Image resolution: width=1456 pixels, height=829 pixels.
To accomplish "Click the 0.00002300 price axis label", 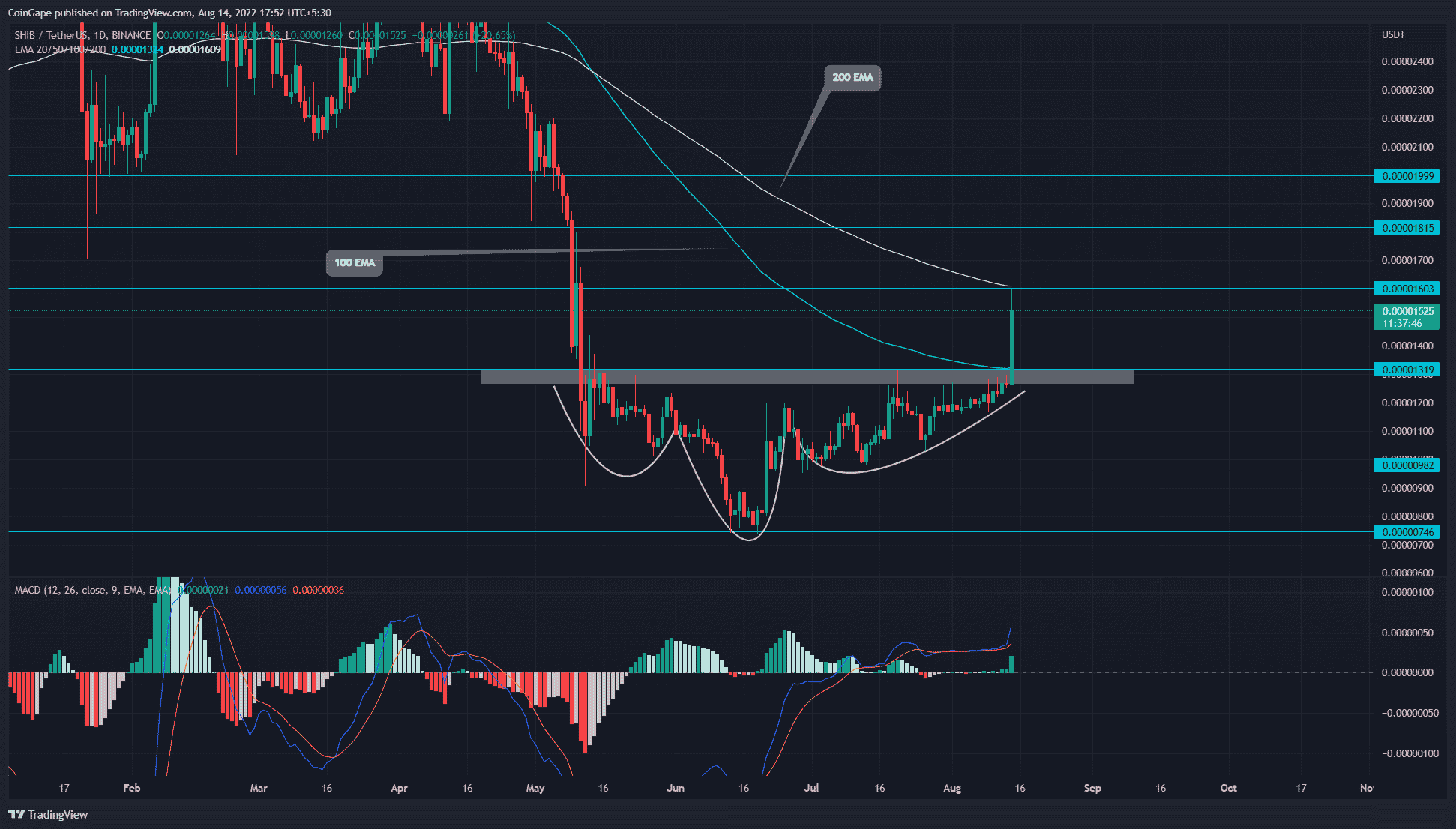I will click(x=1407, y=90).
